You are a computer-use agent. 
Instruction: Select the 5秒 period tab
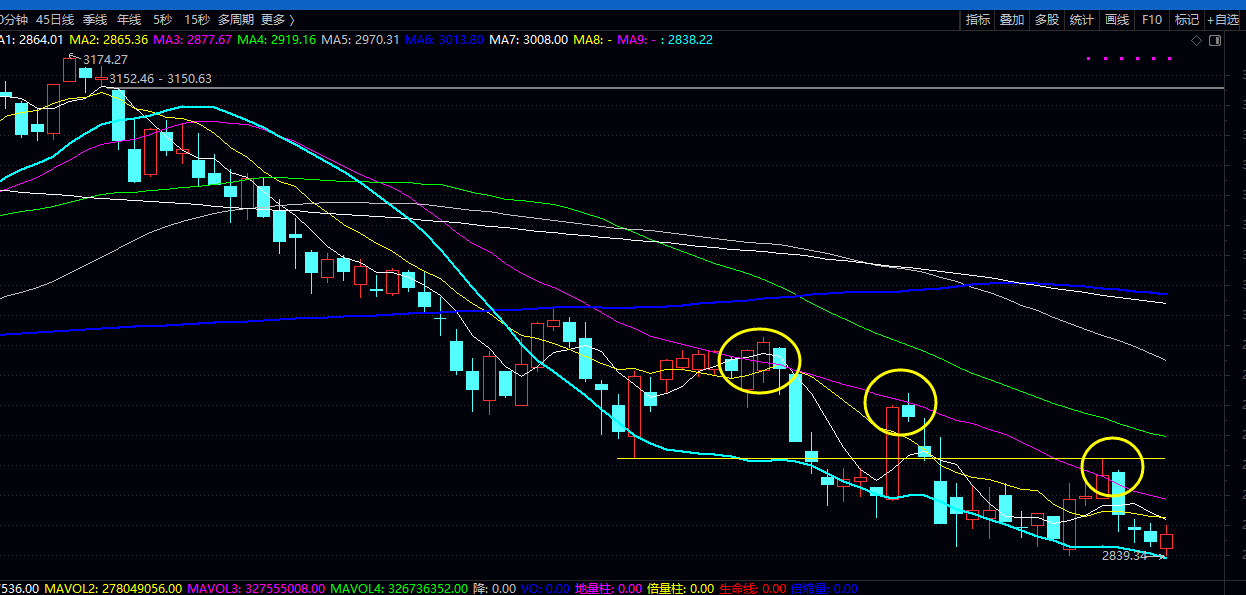click(162, 20)
